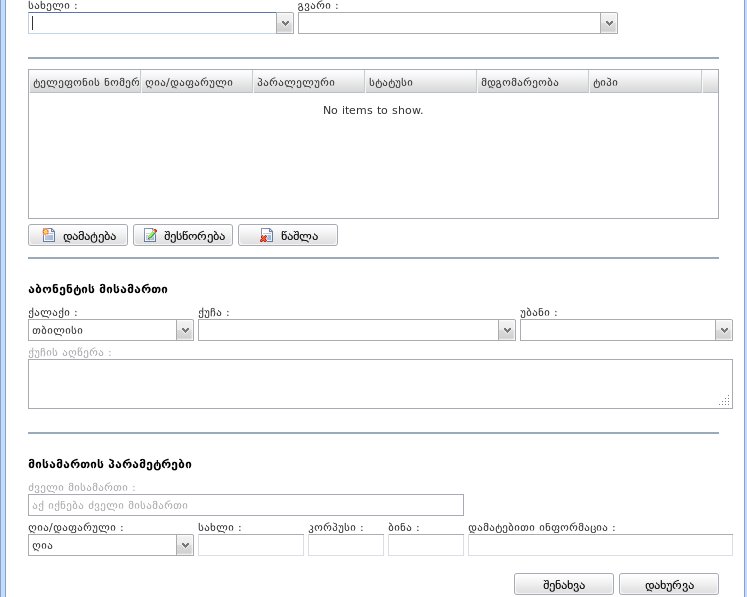The height and width of the screenshot is (597, 747).
Task: Click the შესწორება (edit) pencil icon
Action: tap(151, 236)
